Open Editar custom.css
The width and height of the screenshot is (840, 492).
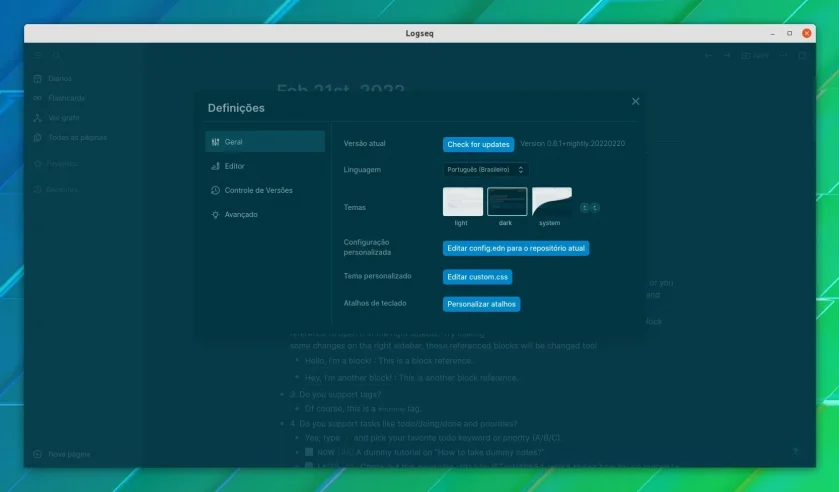click(x=477, y=277)
